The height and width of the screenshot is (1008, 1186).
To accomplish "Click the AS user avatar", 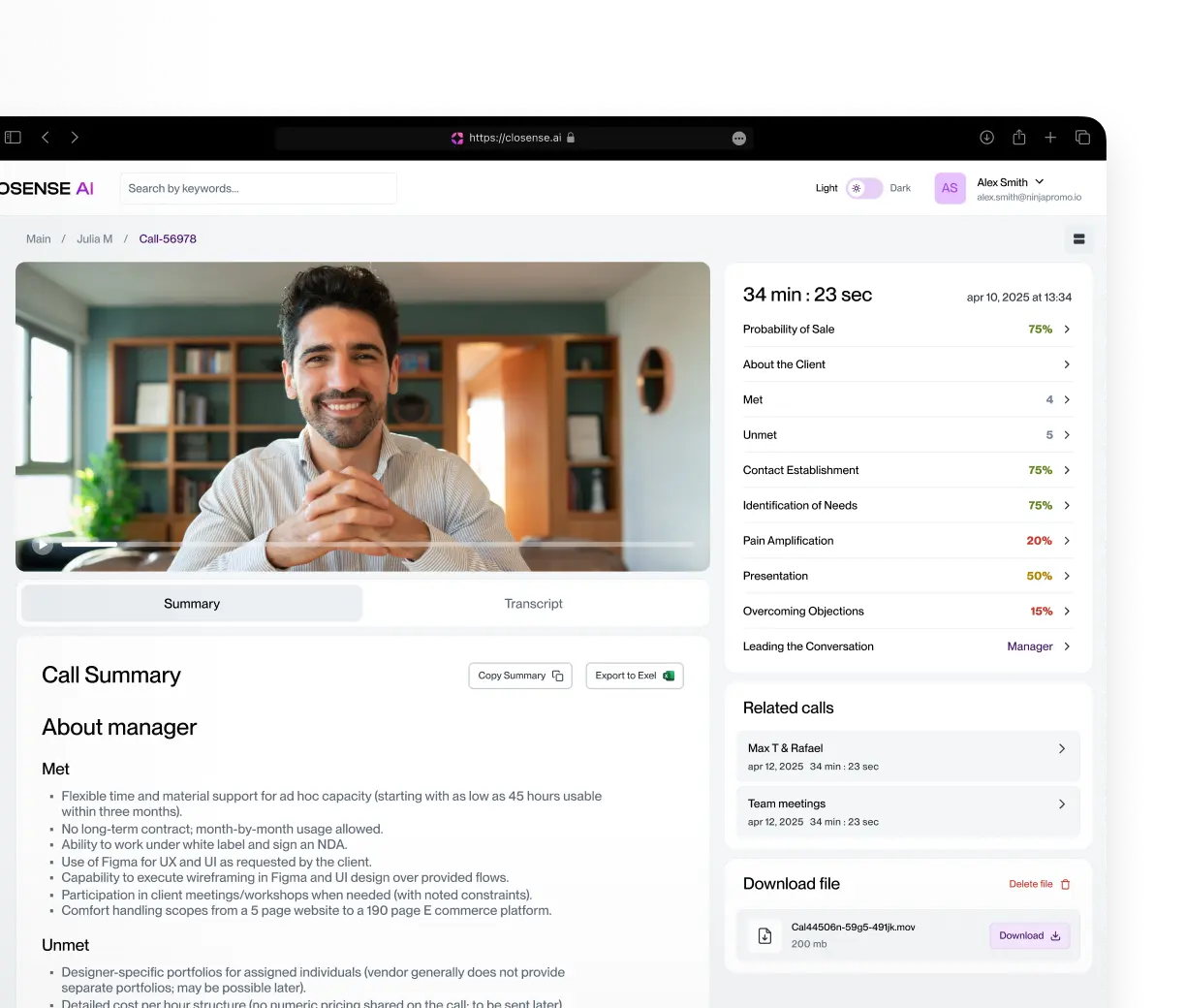I will pyautogui.click(x=950, y=188).
